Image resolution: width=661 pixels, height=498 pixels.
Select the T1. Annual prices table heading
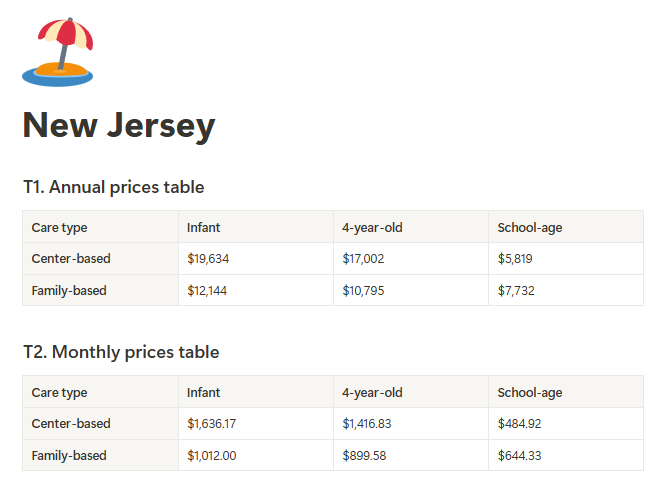(x=114, y=187)
